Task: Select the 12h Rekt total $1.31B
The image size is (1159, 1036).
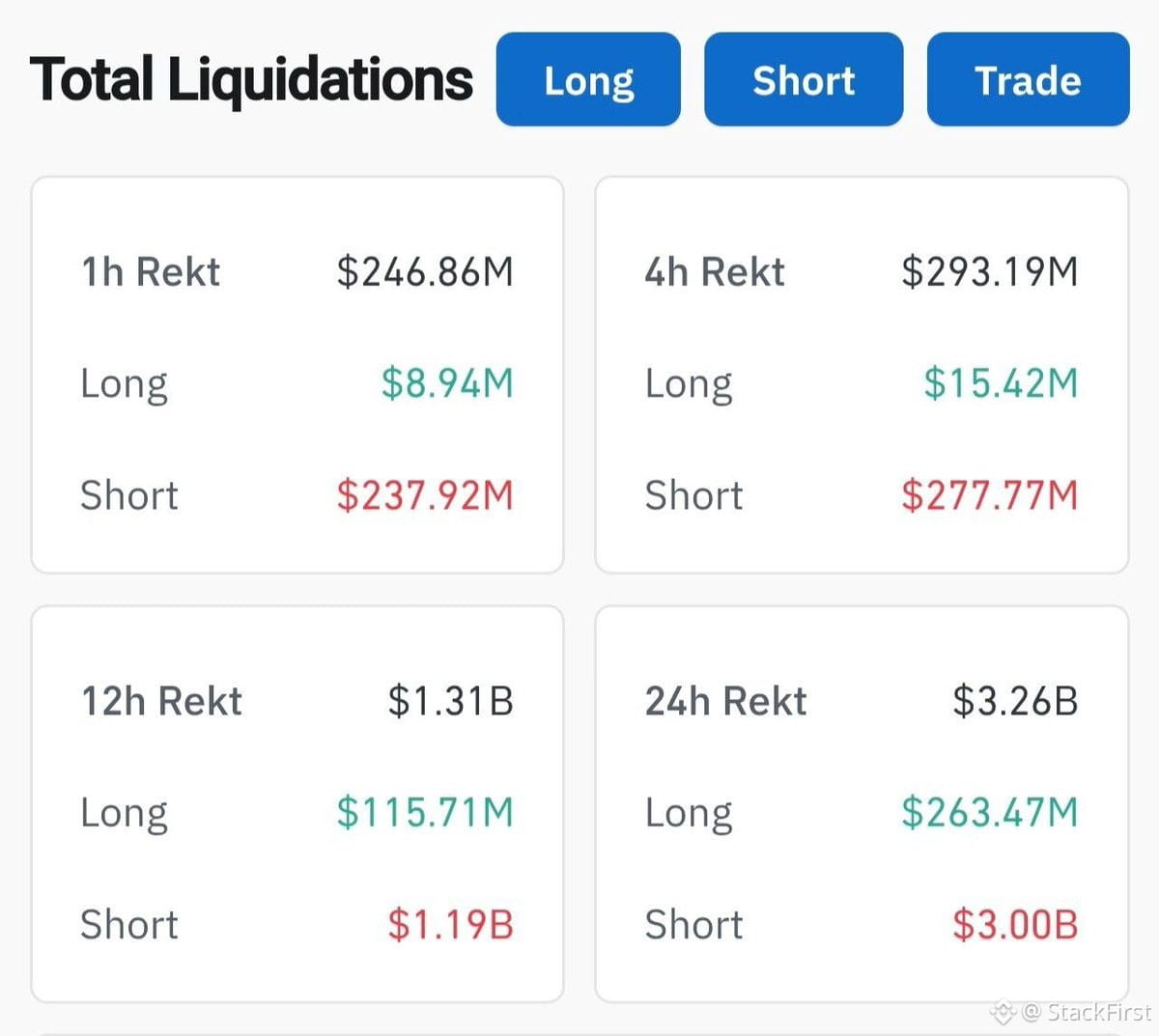Action: [x=451, y=701]
